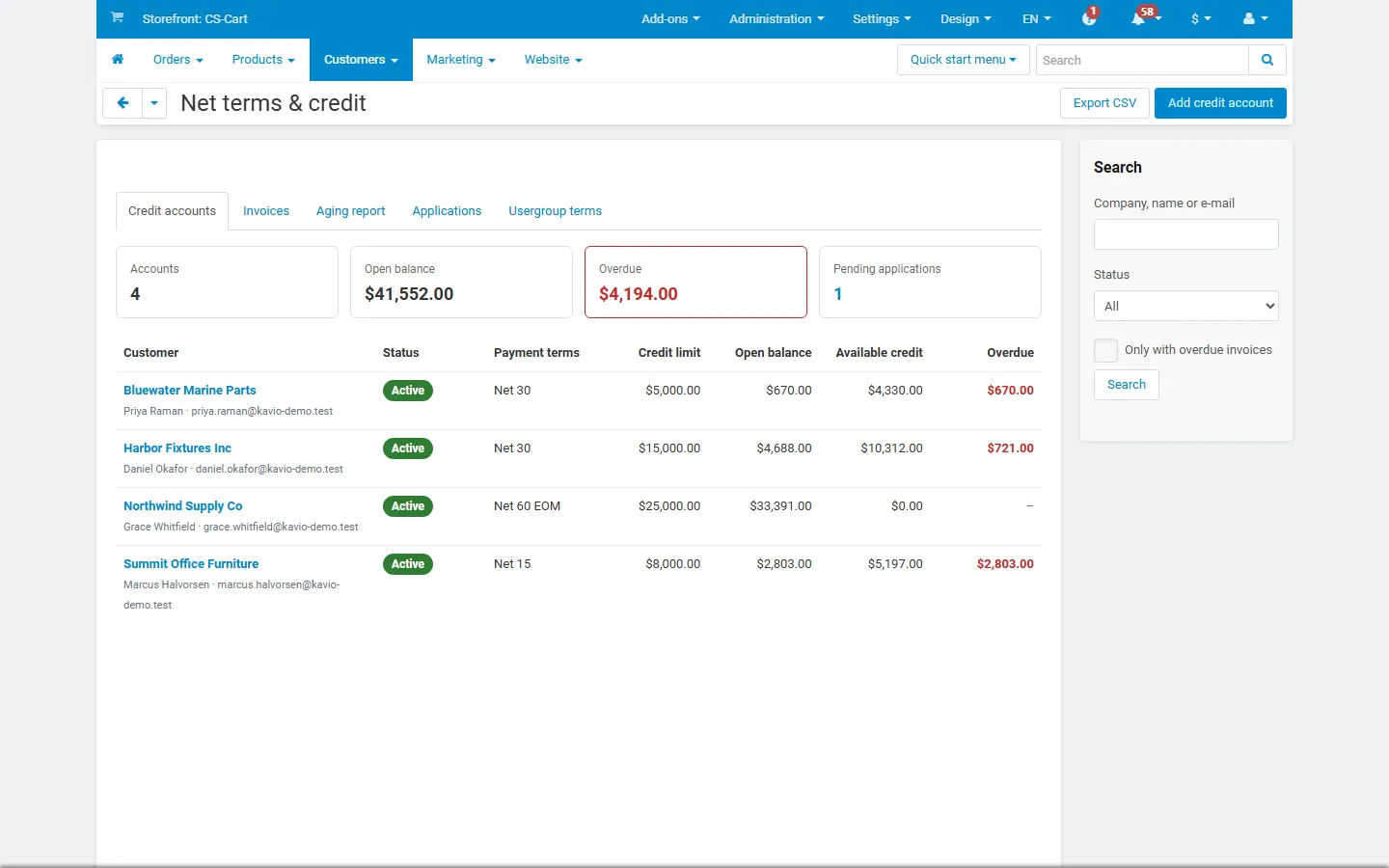Open Bluewater Marine Parts account
The height and width of the screenshot is (868, 1389).
click(190, 391)
